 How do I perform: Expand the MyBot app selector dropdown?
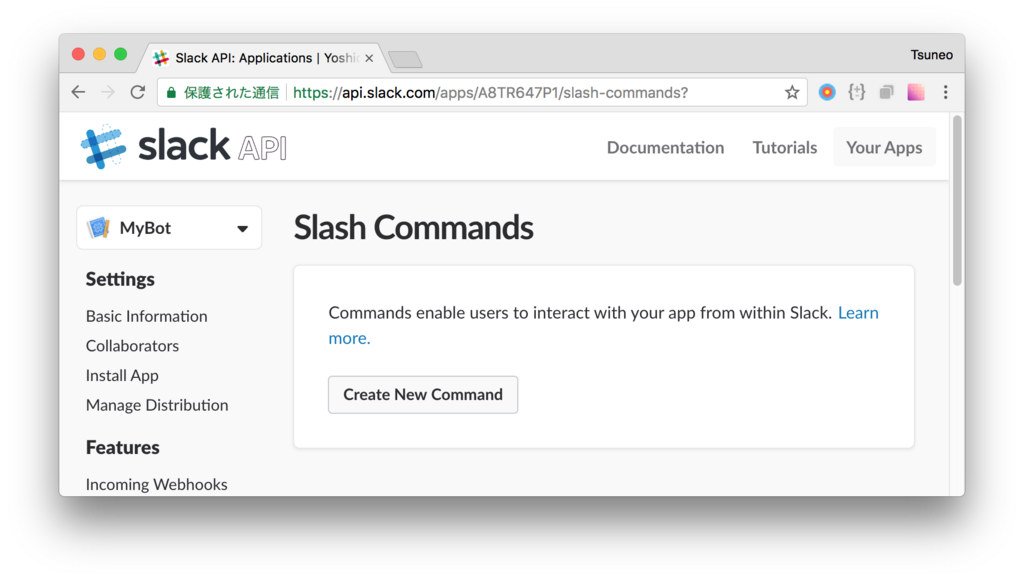(x=169, y=228)
